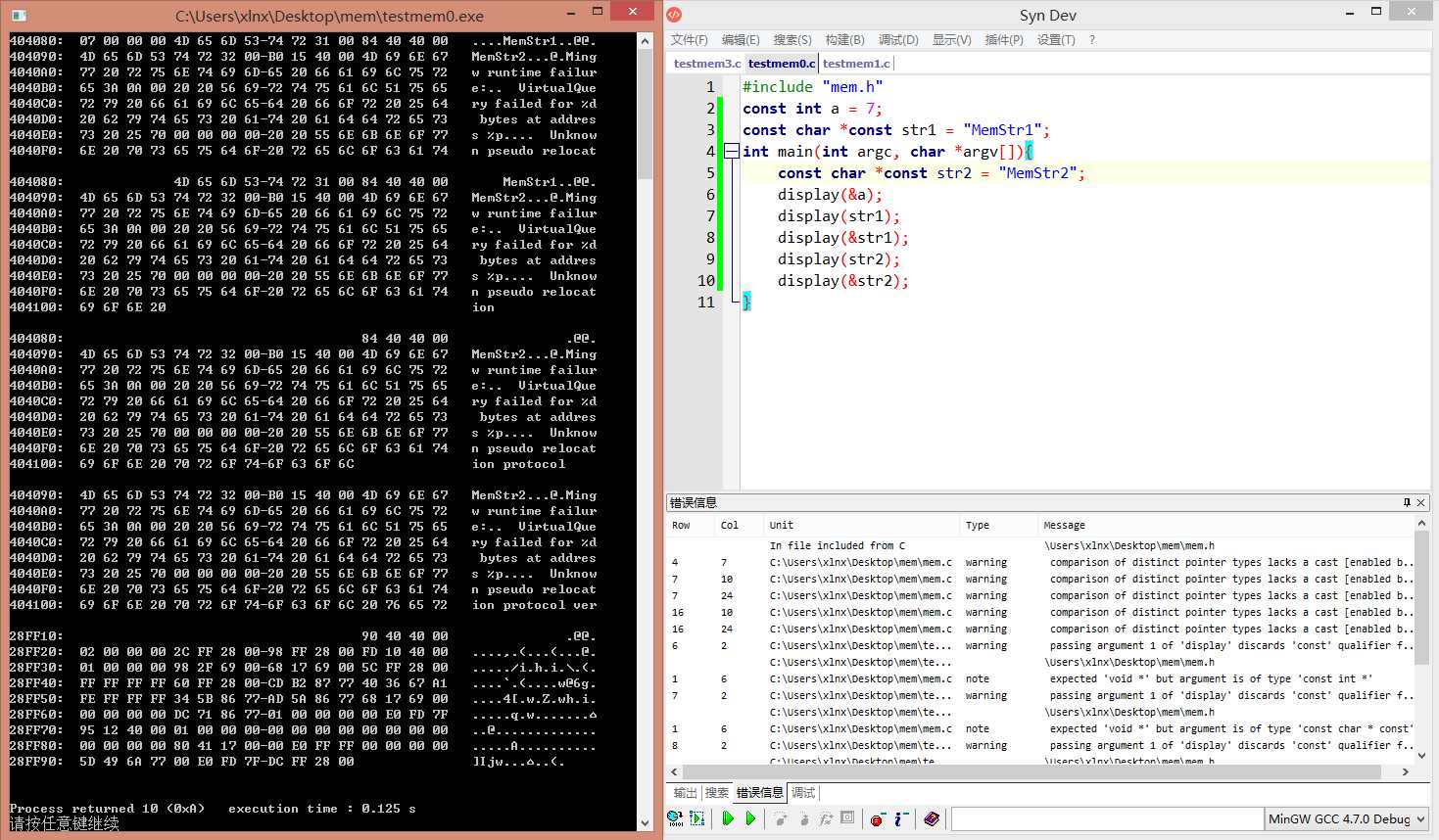This screenshot has height=840, width=1439.
Task: Collapse the main function fold marker at line 4
Action: [731, 151]
